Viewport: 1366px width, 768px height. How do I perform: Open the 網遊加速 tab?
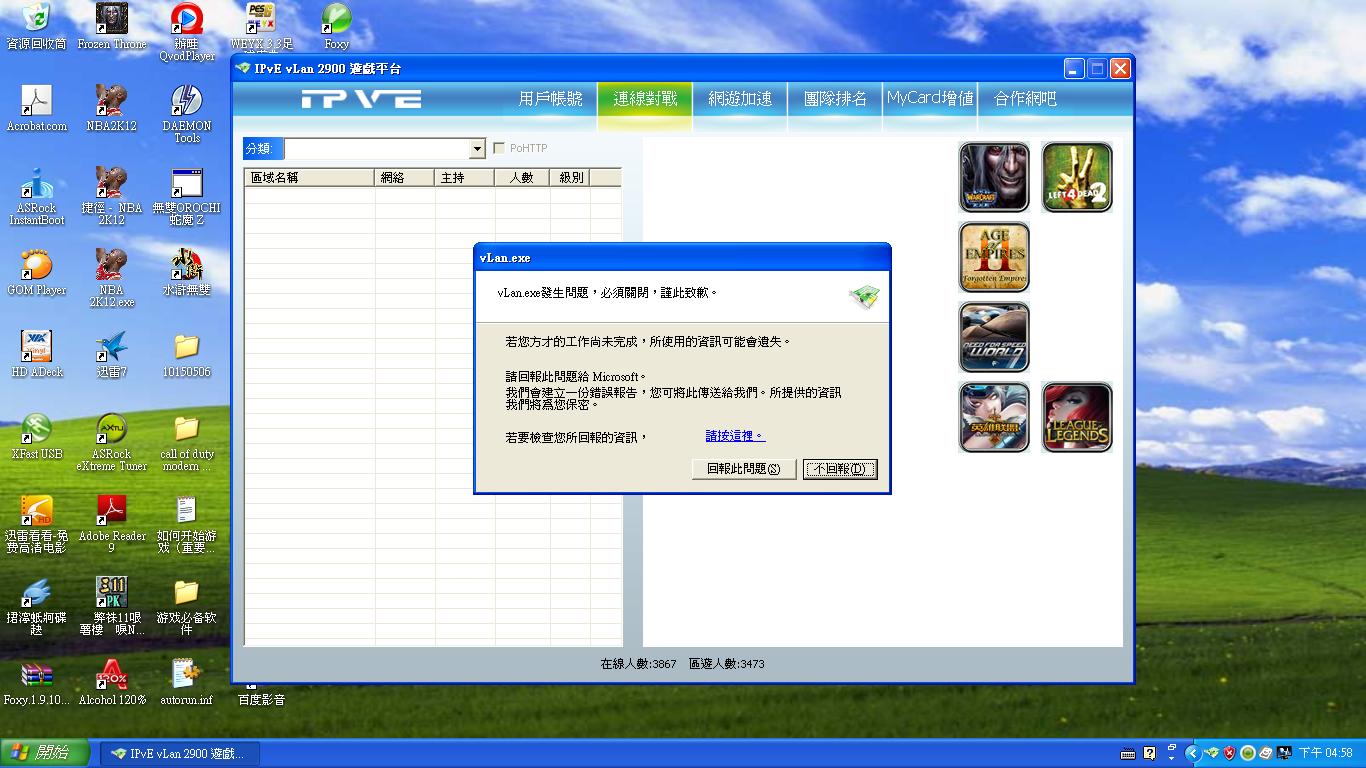point(740,98)
